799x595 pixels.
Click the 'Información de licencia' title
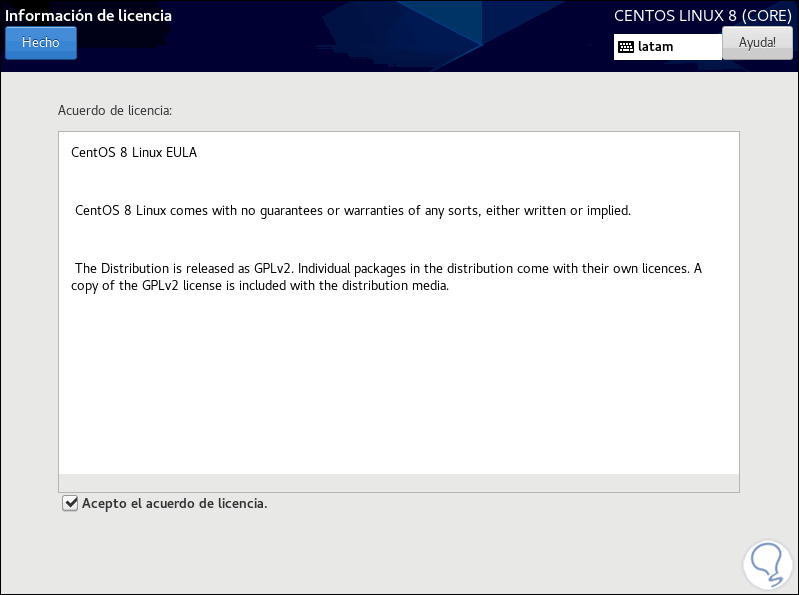[88, 16]
